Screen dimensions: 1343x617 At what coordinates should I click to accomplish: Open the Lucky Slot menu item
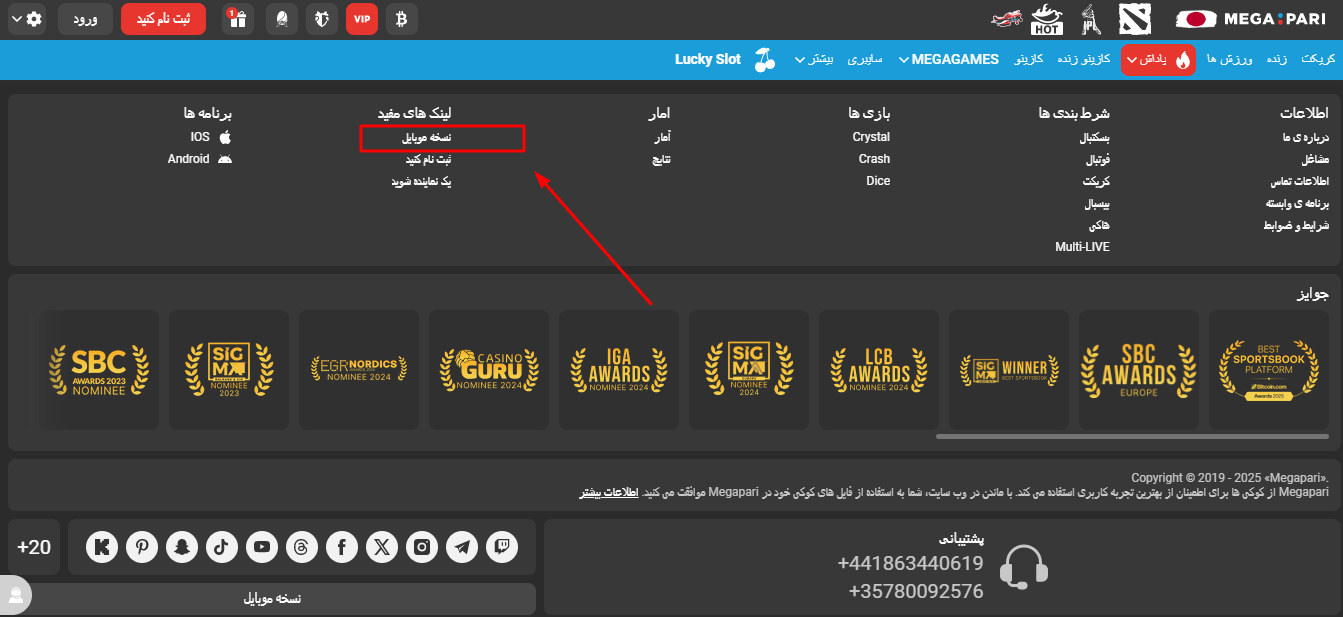[x=708, y=59]
